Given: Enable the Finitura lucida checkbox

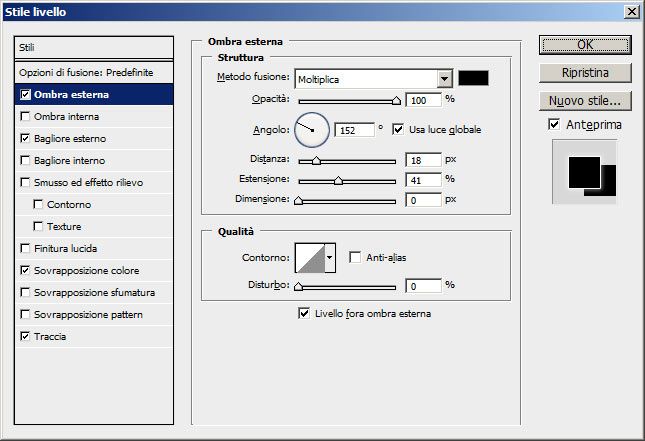Looking at the screenshot, I should (25, 248).
